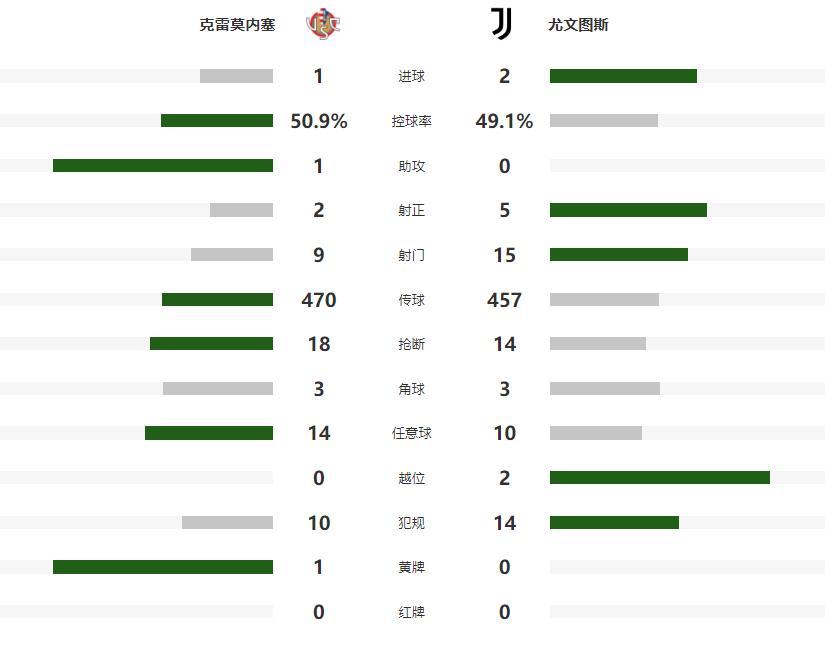The height and width of the screenshot is (647, 825).
Task: Click Juventus green shots on target bar
Action: [628, 210]
